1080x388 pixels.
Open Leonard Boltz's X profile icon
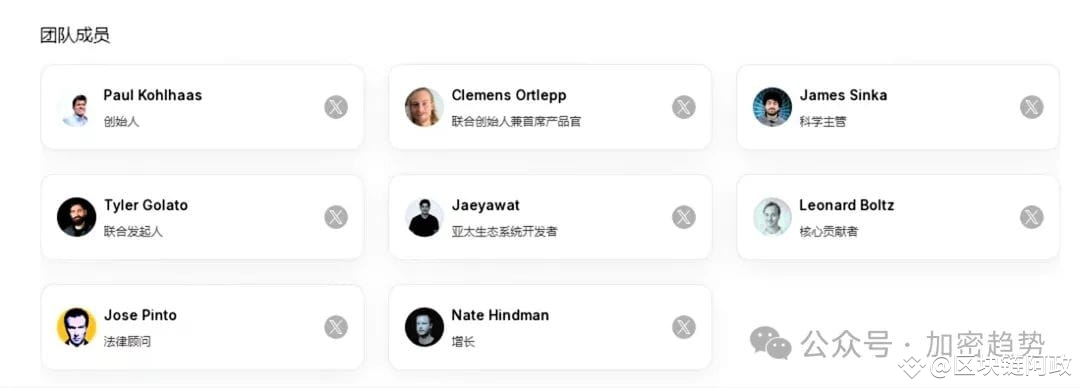pos(1032,217)
